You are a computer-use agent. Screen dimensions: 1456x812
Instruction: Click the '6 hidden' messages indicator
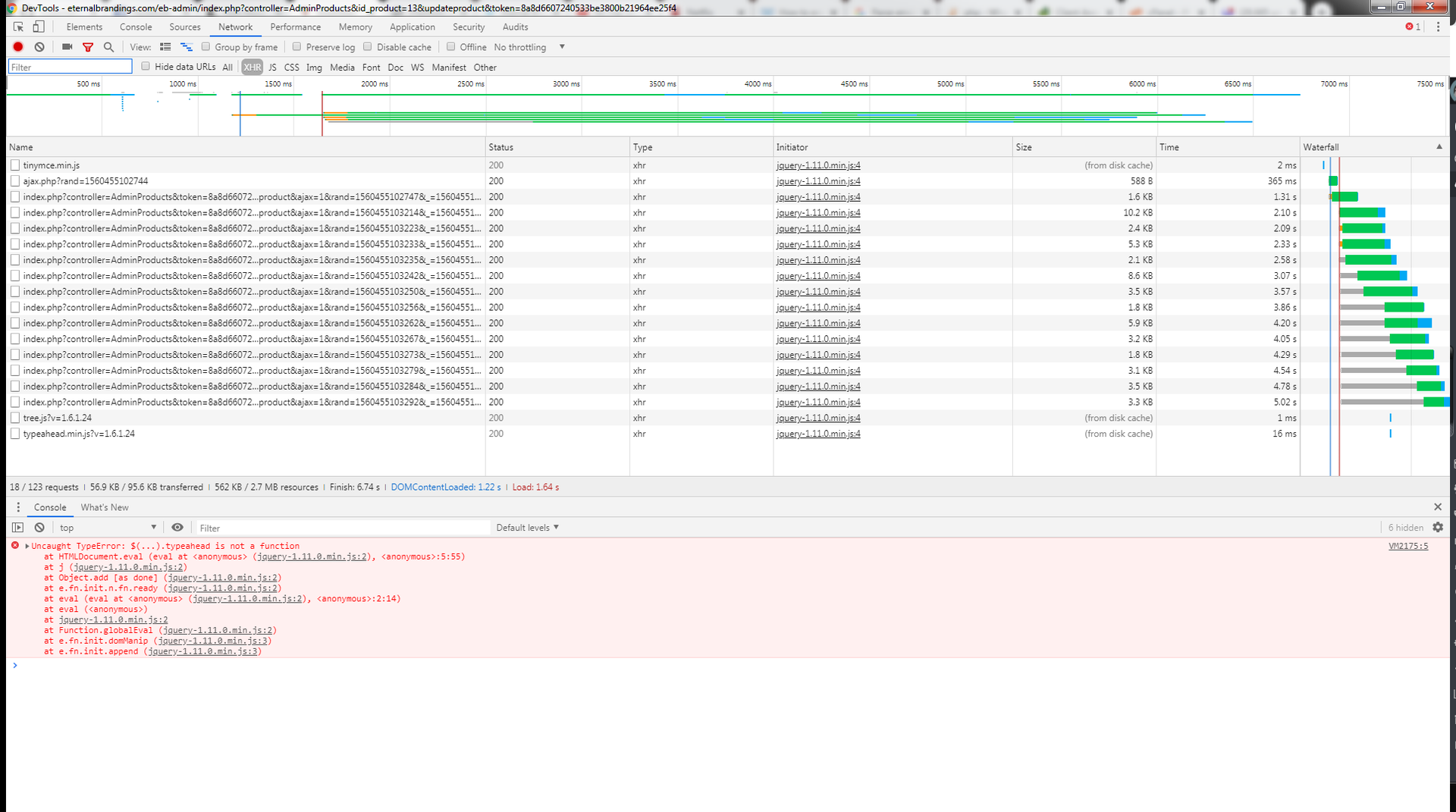pyautogui.click(x=1405, y=528)
